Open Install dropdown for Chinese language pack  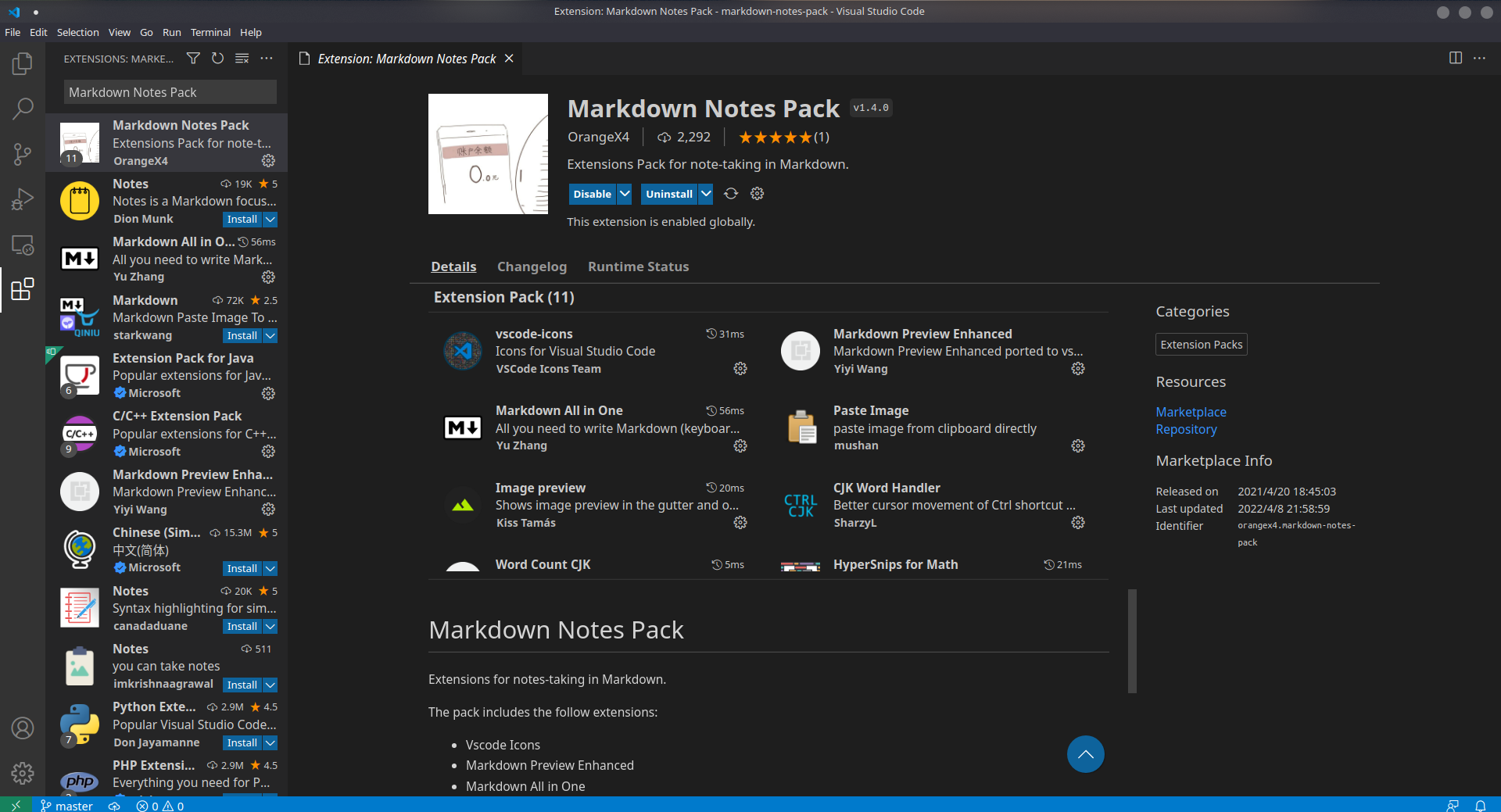(x=270, y=569)
